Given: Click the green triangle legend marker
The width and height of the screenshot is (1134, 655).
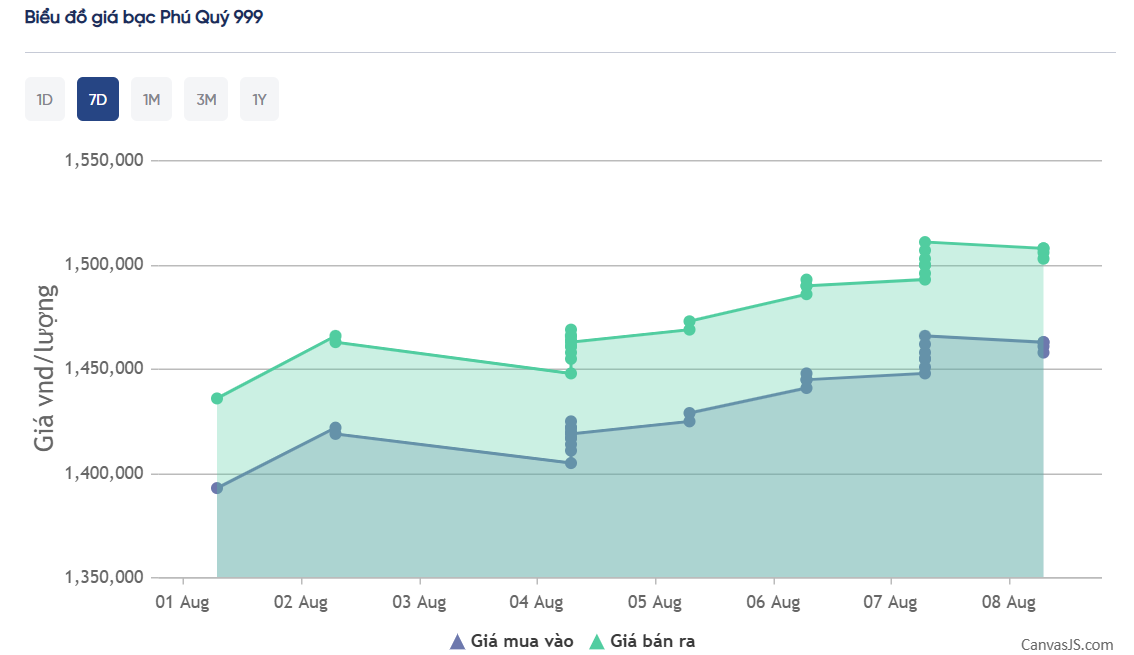Looking at the screenshot, I should click(x=597, y=642).
